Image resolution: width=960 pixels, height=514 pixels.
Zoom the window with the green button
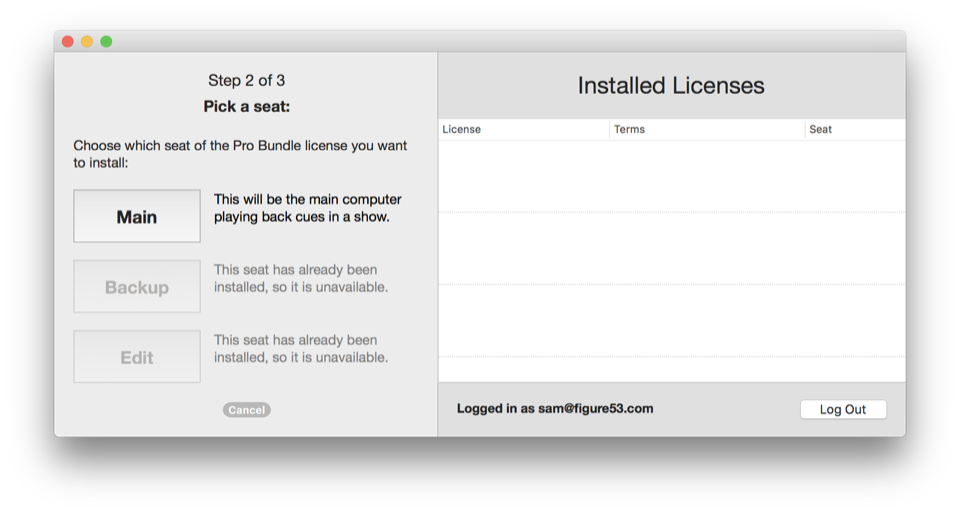point(106,41)
